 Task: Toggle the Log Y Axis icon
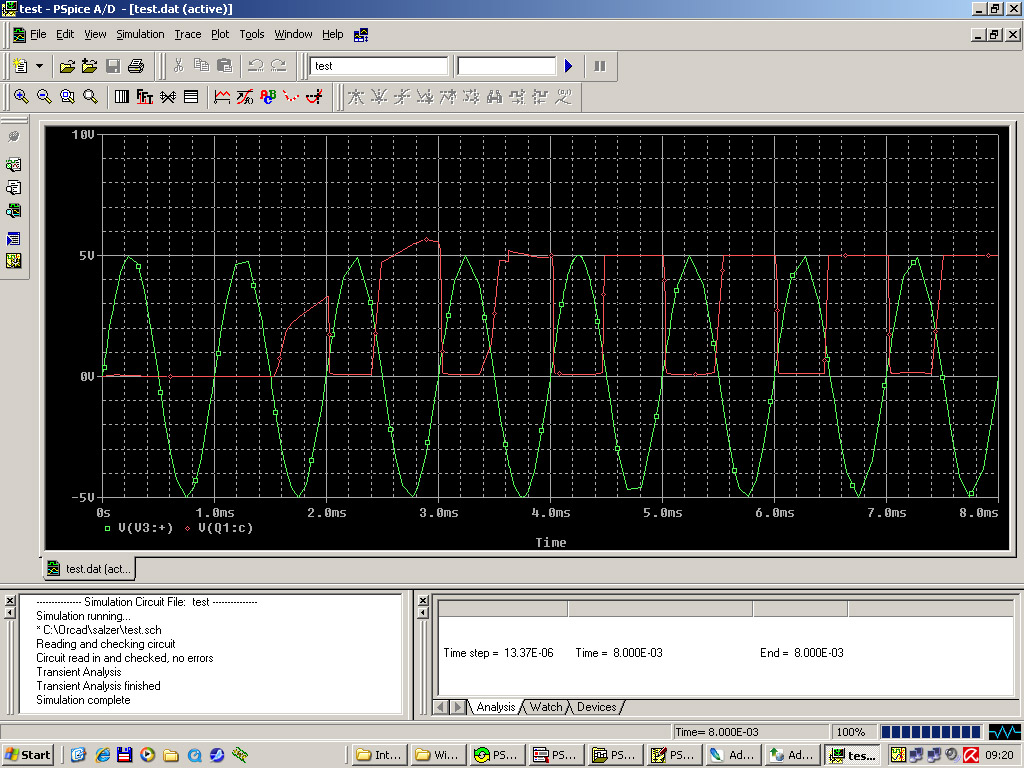coord(191,97)
